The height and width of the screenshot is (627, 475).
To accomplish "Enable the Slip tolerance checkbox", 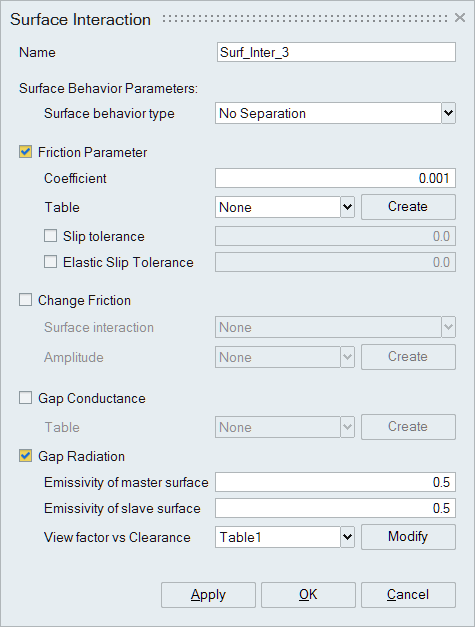I will click(50, 236).
